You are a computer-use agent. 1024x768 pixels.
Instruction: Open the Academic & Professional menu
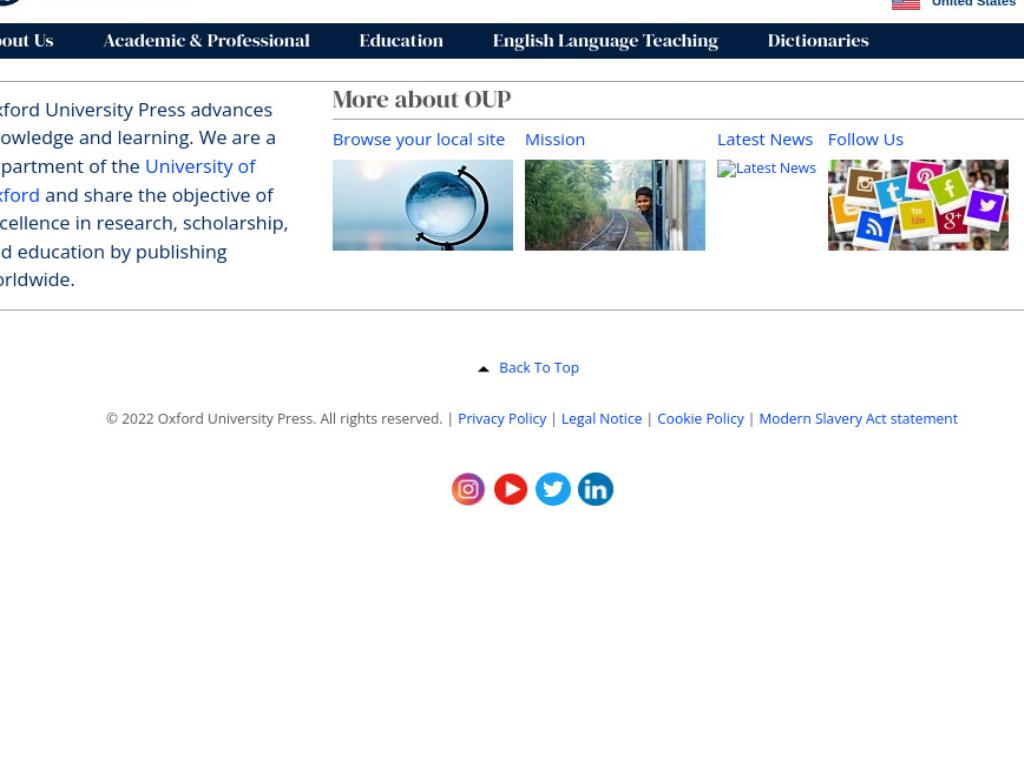[x=206, y=40]
